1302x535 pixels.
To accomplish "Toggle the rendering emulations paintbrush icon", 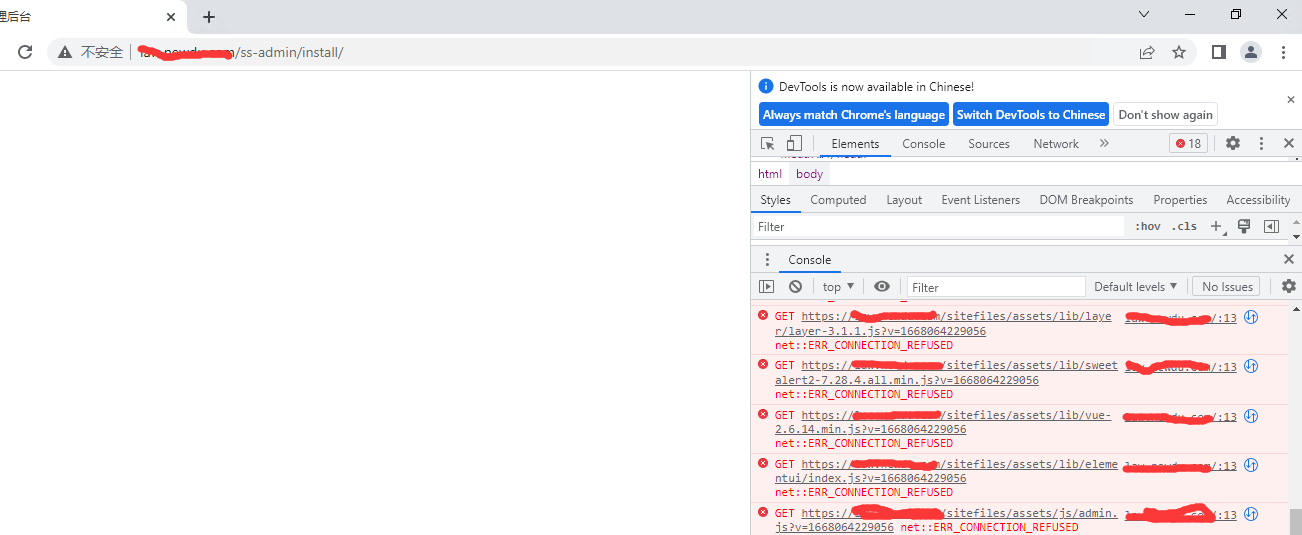I will pos(1244,227).
